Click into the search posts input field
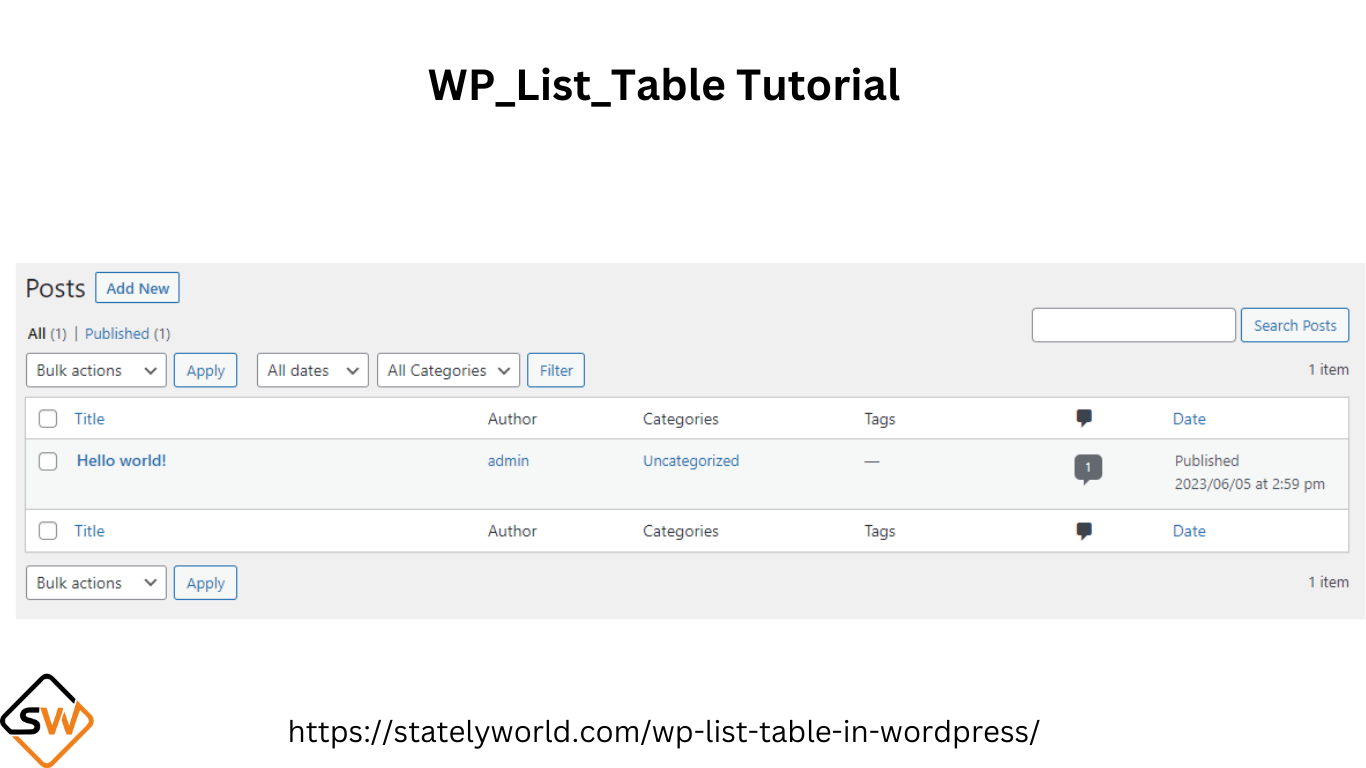Viewport: 1366px width, 768px height. click(x=1134, y=325)
